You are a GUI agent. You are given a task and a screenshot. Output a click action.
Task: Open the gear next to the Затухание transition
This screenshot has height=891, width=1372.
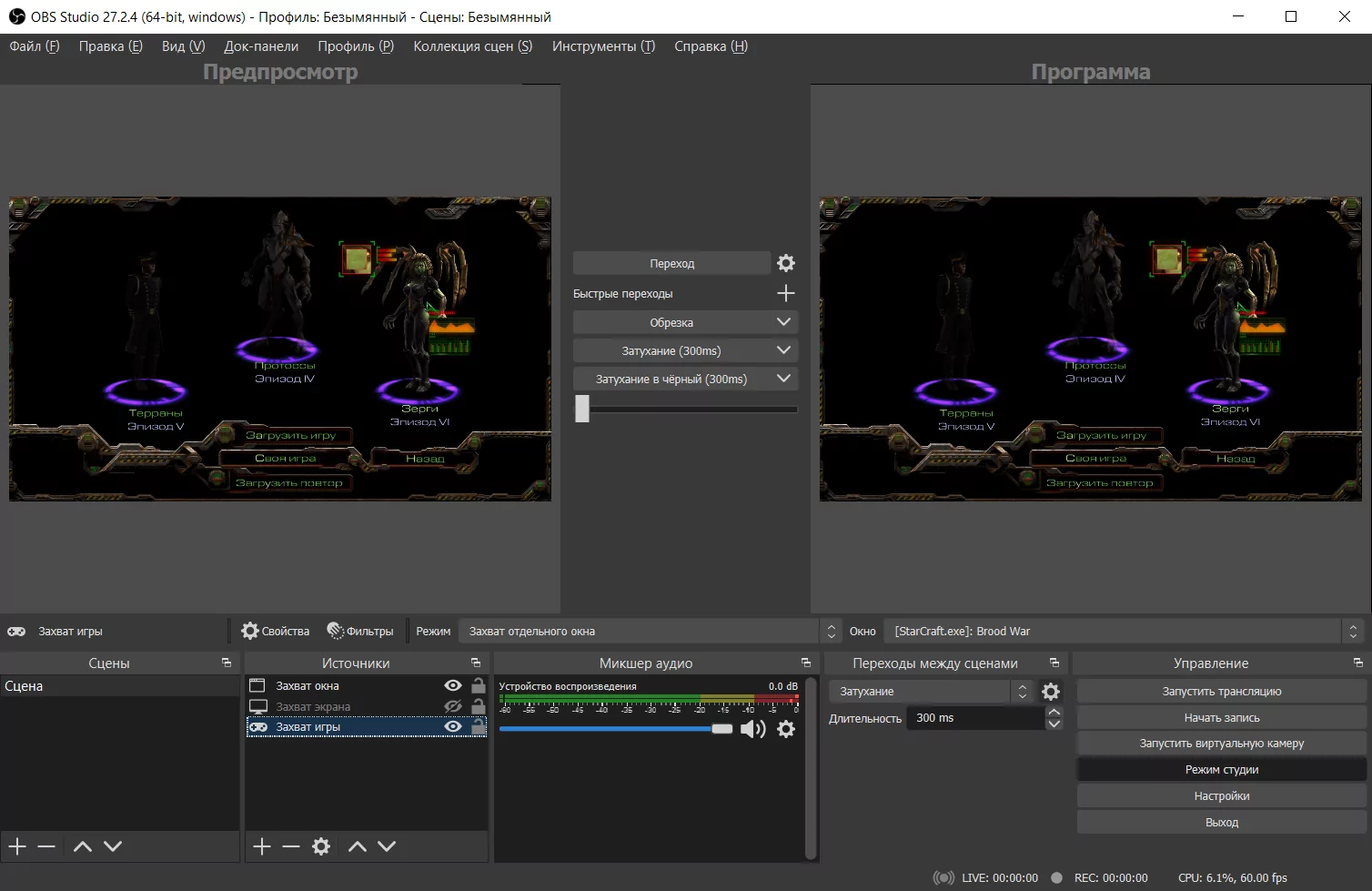point(1051,692)
